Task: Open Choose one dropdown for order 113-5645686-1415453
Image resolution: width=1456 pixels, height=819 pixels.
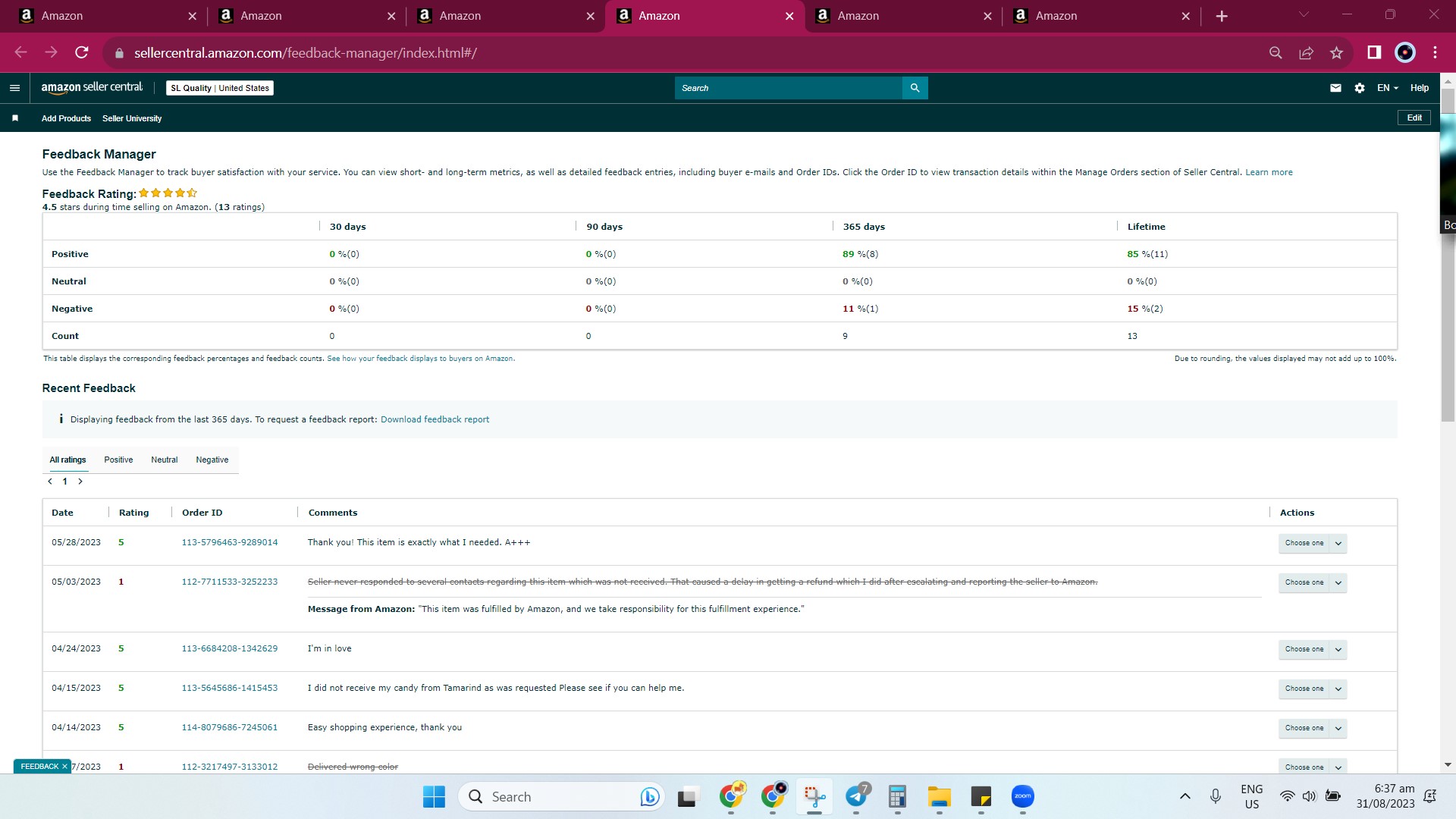Action: click(1312, 689)
